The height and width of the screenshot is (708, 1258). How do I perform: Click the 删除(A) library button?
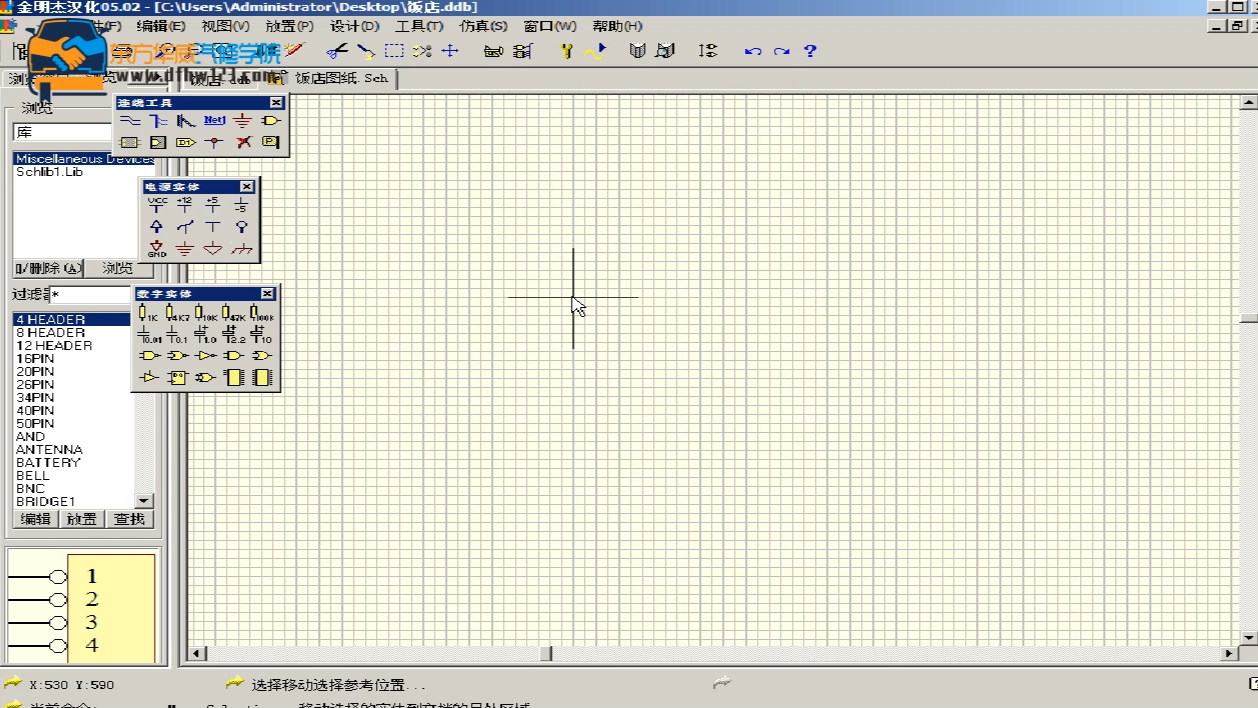48,268
